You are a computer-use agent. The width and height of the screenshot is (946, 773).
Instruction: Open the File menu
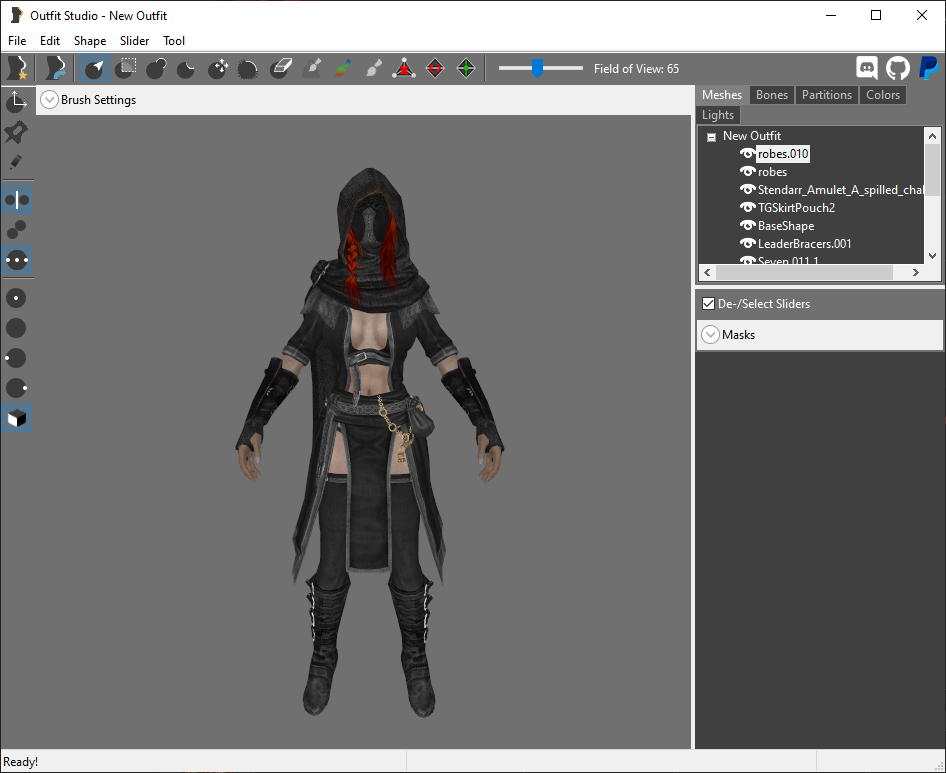tap(17, 40)
